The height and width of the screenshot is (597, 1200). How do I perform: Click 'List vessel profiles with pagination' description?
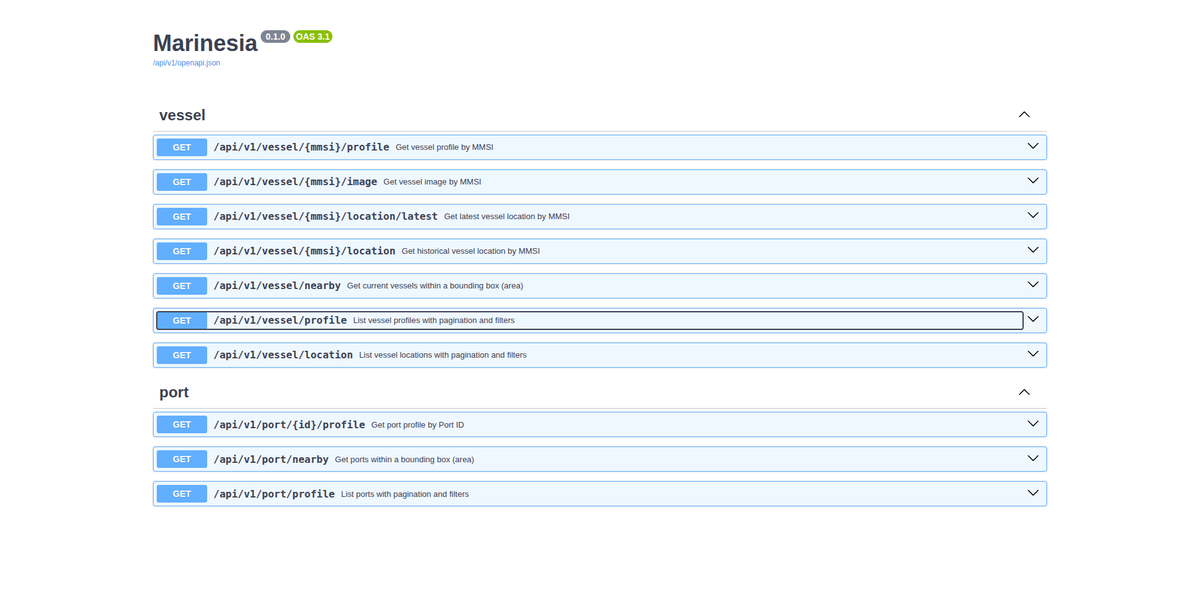(x=434, y=320)
